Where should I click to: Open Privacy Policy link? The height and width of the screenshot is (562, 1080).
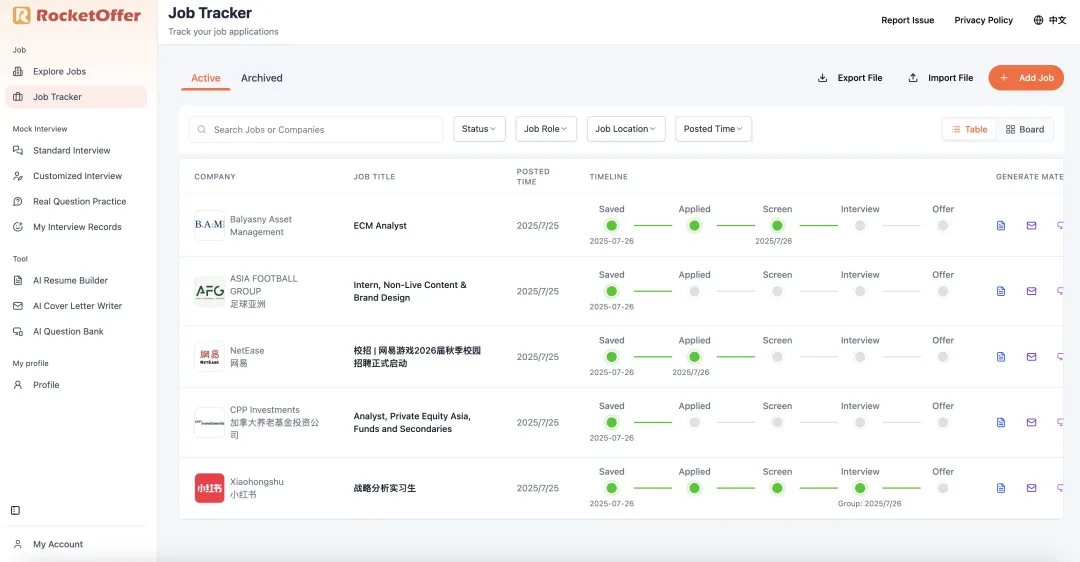pyautogui.click(x=983, y=20)
